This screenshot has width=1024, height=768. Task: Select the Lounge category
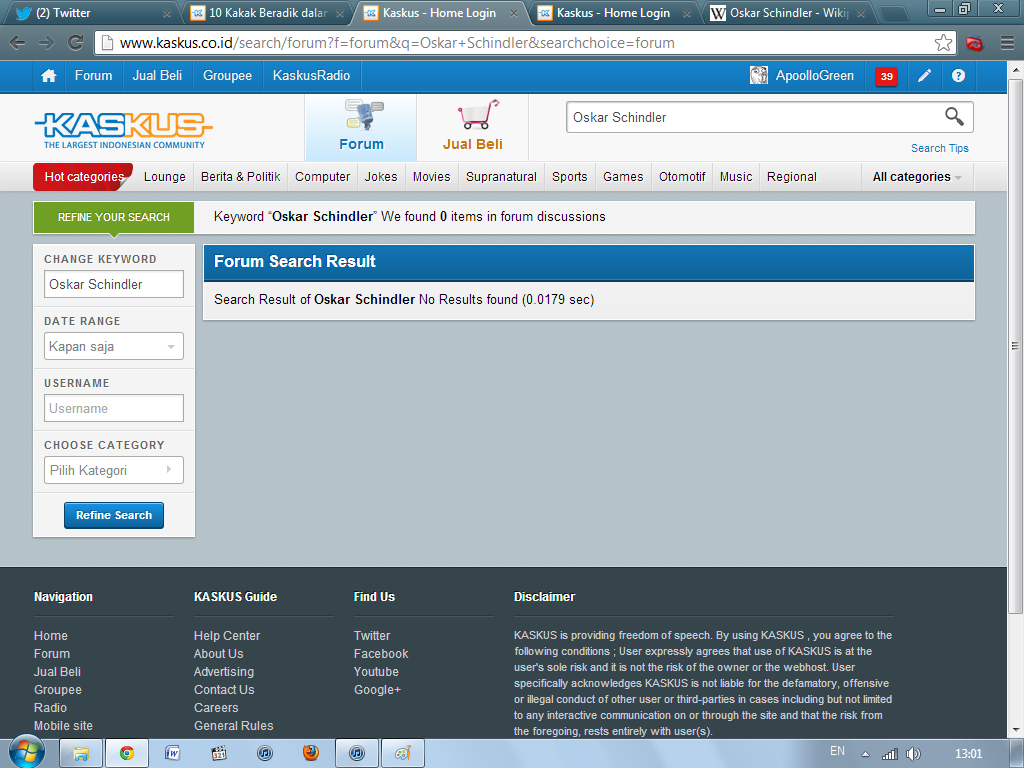pyautogui.click(x=165, y=177)
